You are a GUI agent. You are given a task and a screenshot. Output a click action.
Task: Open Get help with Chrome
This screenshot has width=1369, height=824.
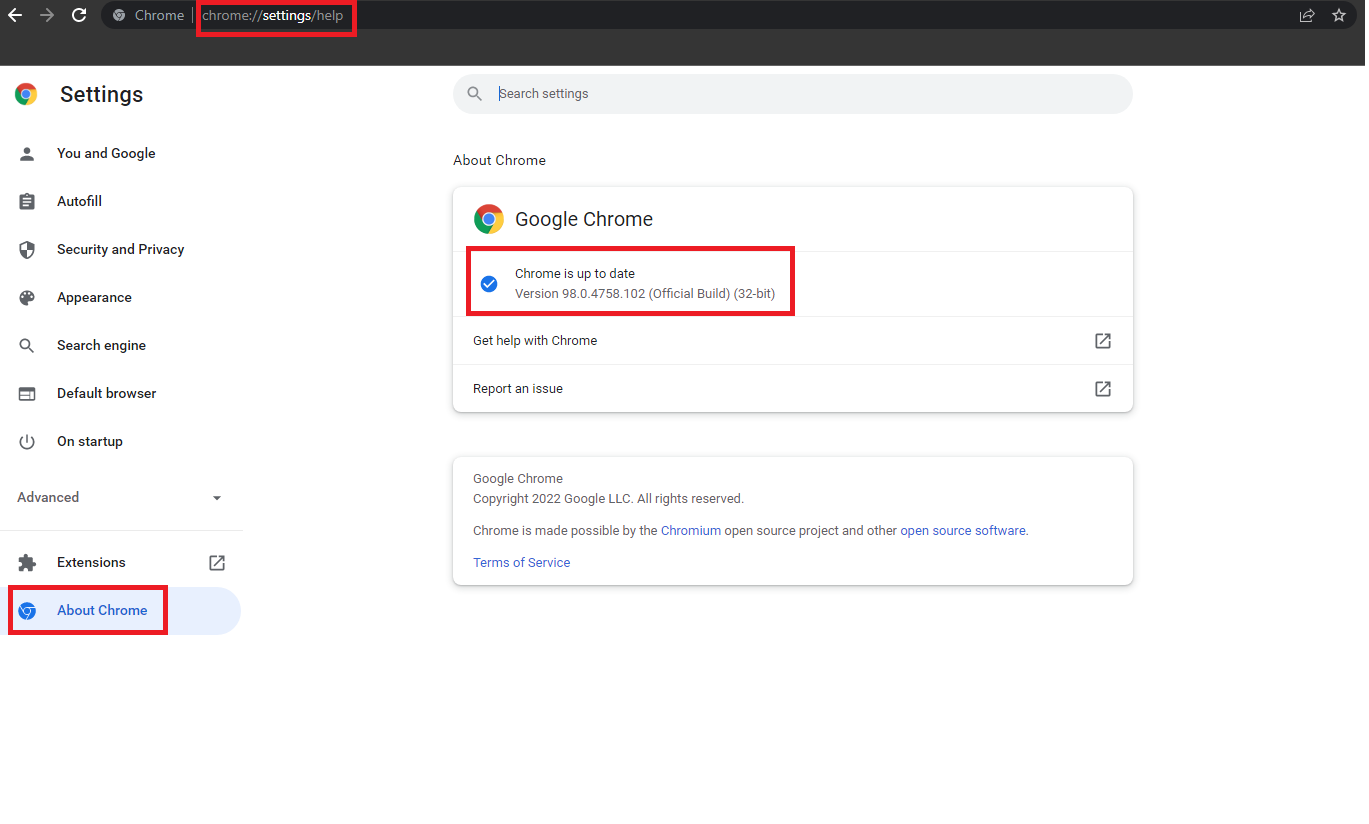793,340
